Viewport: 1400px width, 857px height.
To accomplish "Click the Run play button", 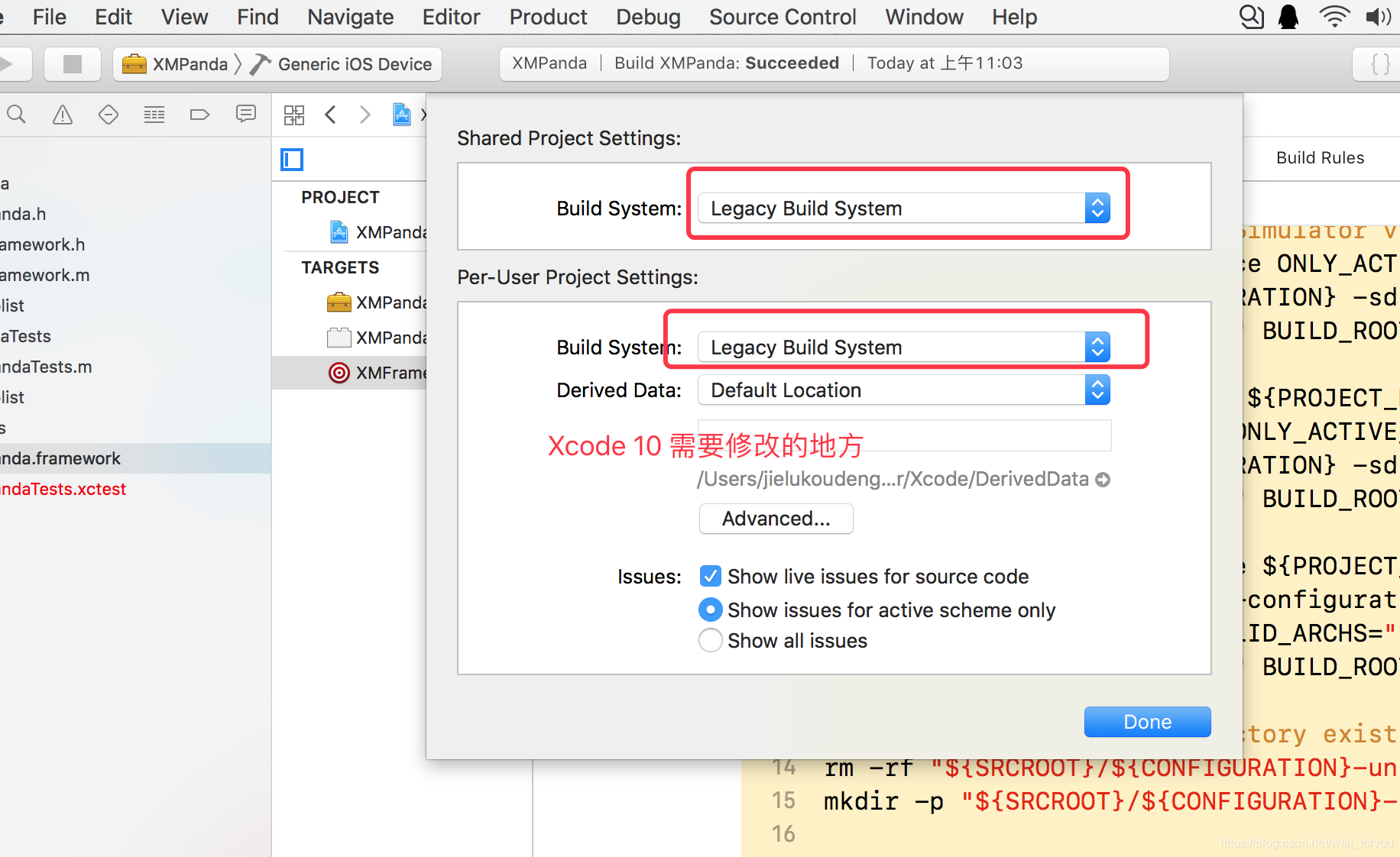I will [x=8, y=64].
